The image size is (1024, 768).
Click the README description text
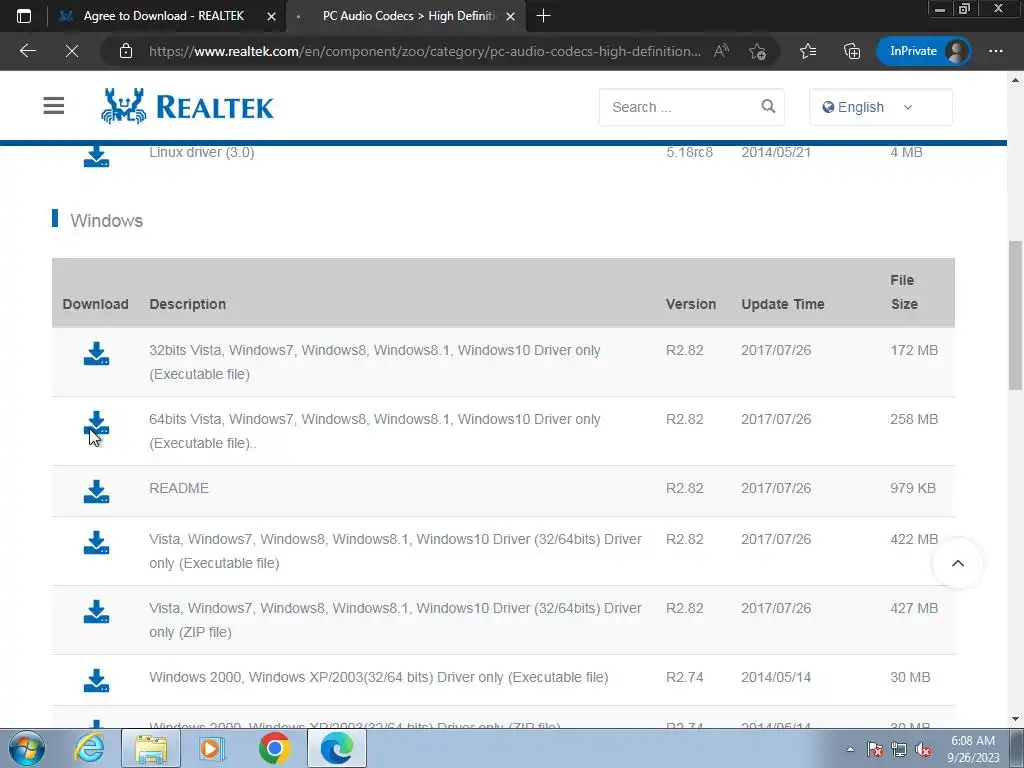coord(179,488)
